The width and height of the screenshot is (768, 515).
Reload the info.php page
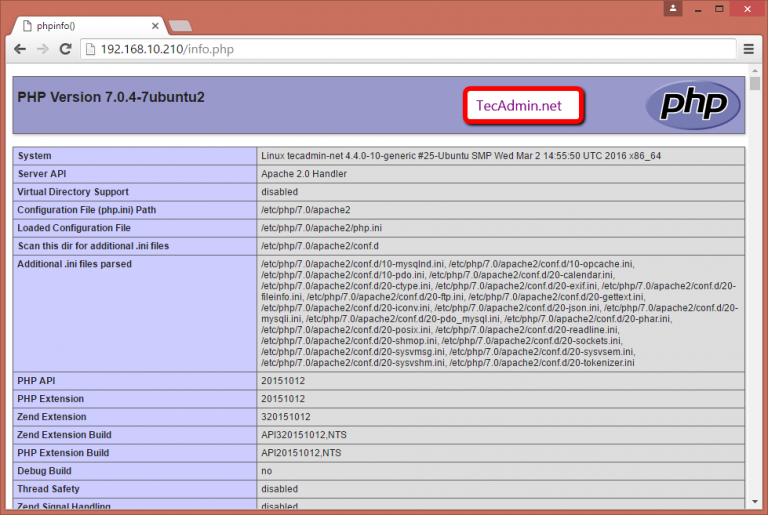click(65, 48)
